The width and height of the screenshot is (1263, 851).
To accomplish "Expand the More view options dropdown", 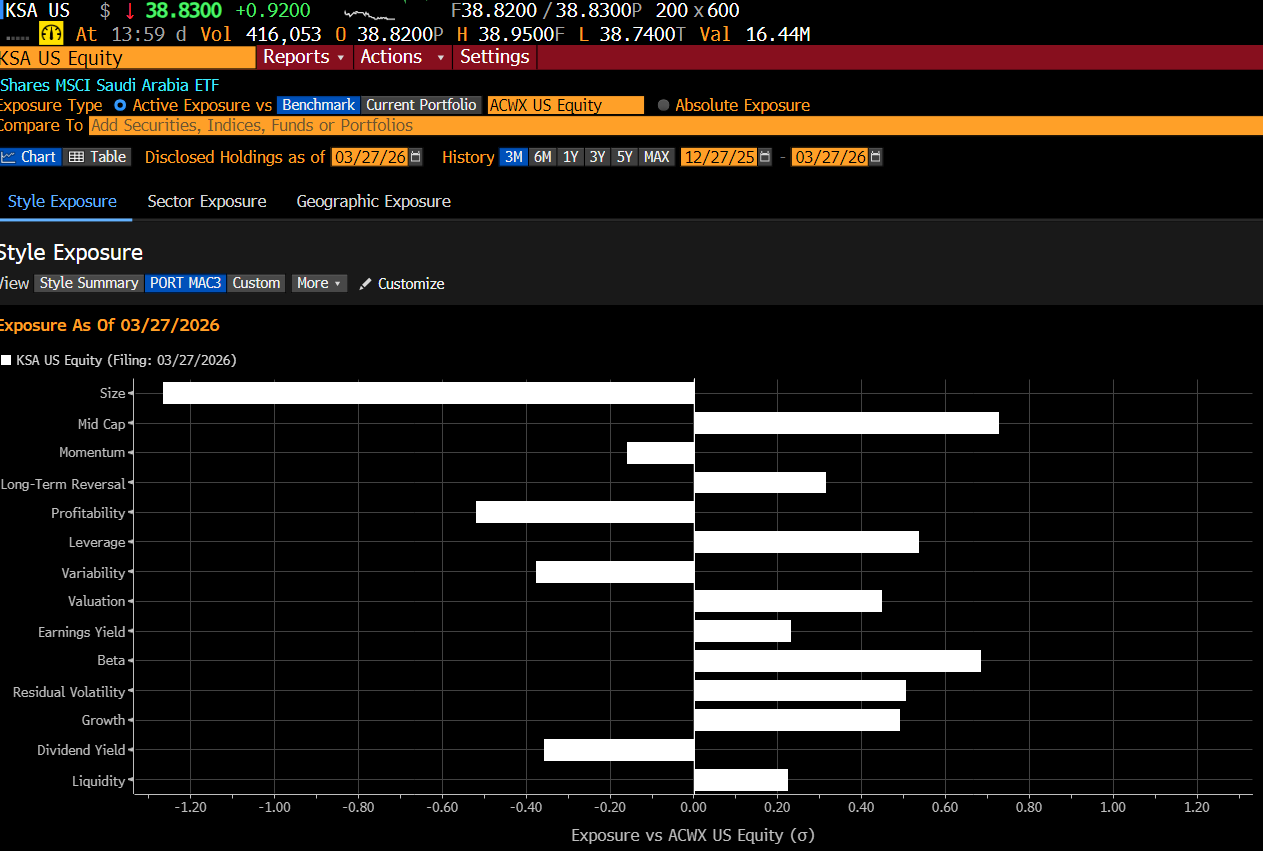I will (318, 283).
